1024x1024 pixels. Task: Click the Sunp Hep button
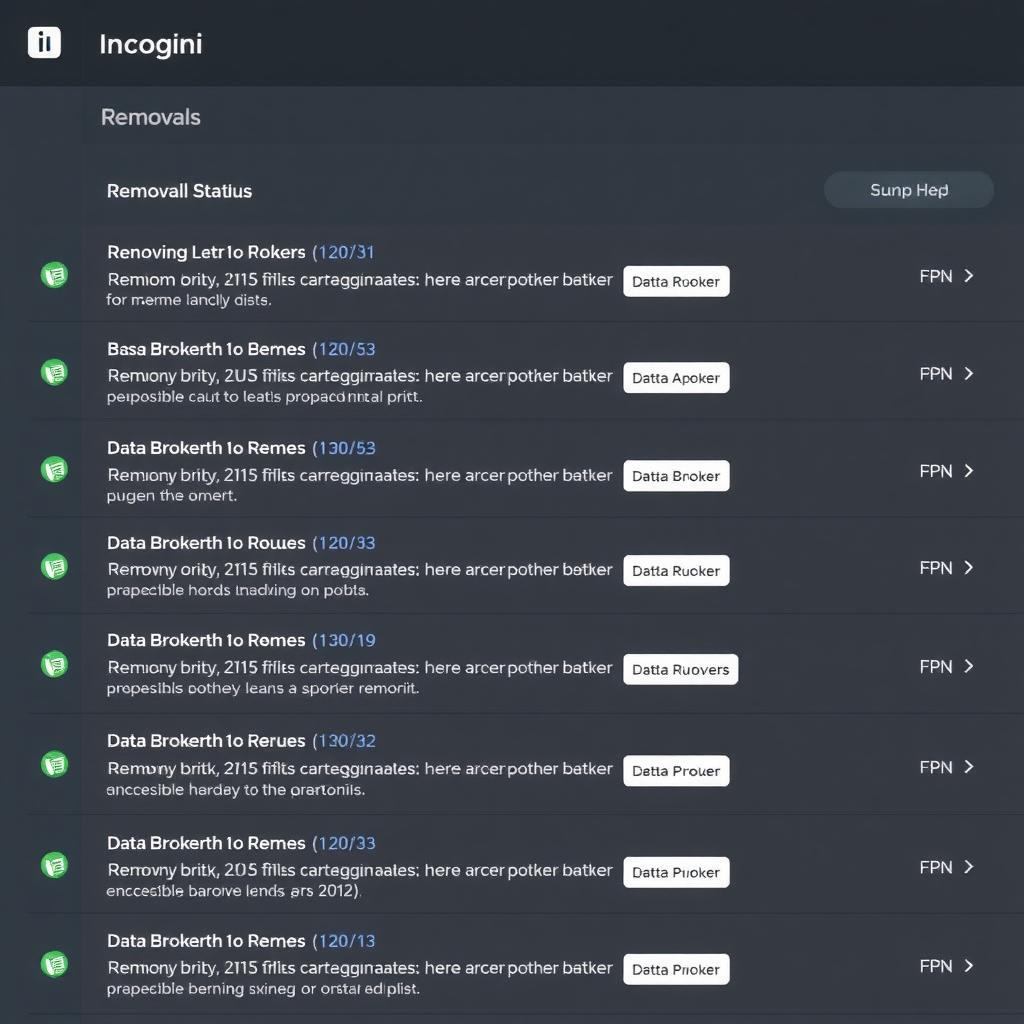[908, 190]
